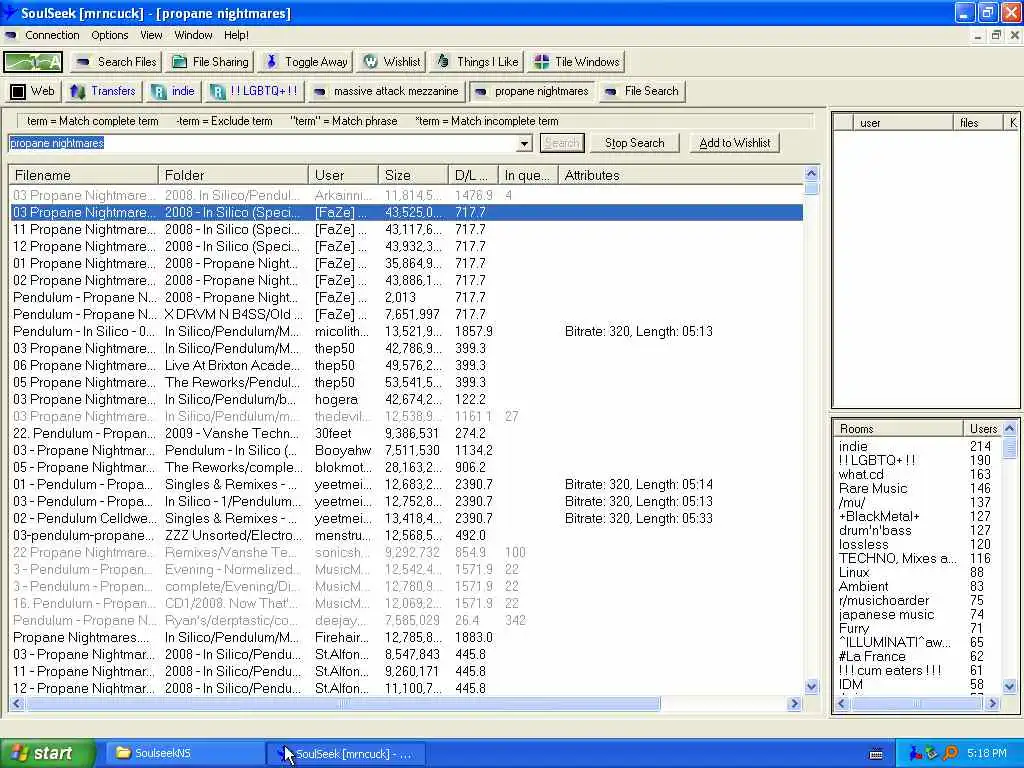Screen dimensions: 1024x768
Task: Click the Search Files toolbar icon
Action: 82,62
